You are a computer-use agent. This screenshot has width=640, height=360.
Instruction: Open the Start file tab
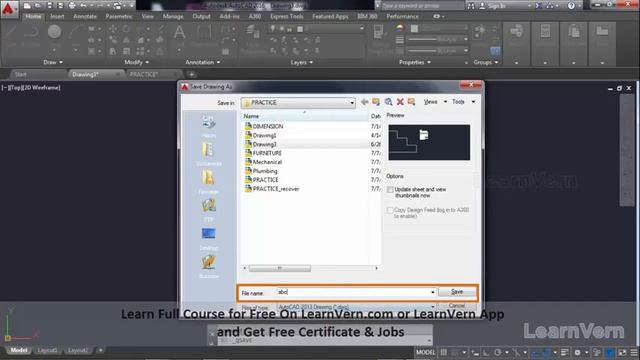tap(20, 74)
